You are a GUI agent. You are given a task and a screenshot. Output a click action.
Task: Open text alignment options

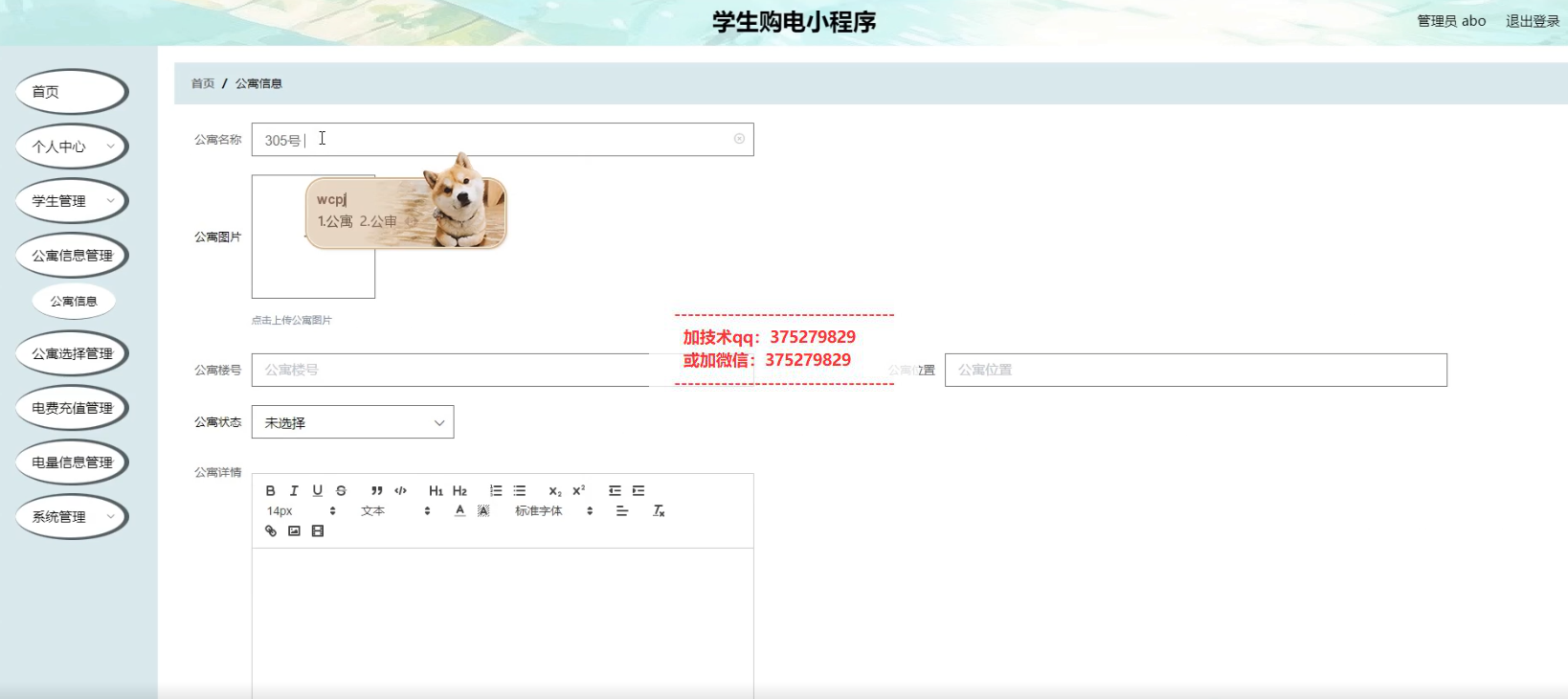pos(622,510)
